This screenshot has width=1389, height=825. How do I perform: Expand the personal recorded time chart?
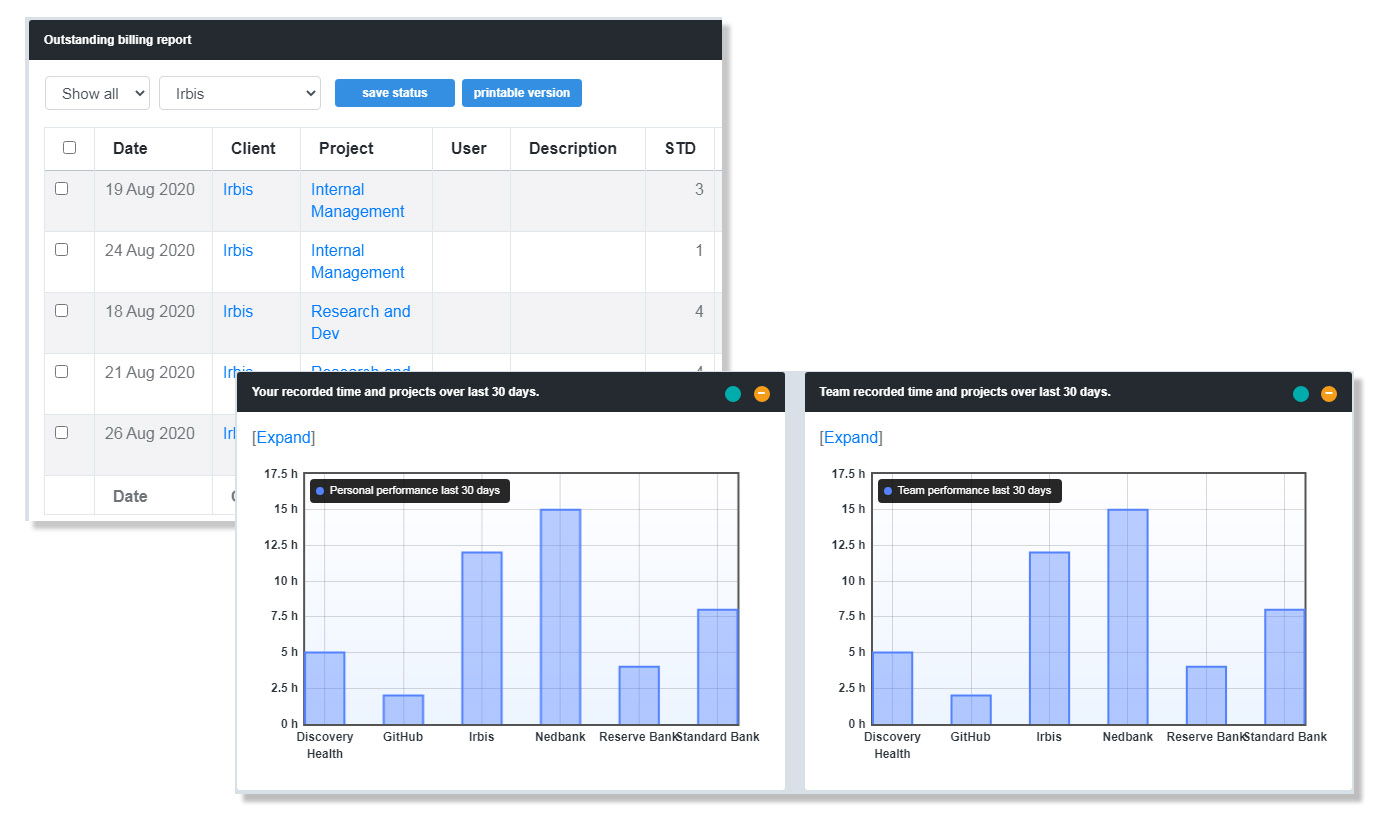click(283, 438)
